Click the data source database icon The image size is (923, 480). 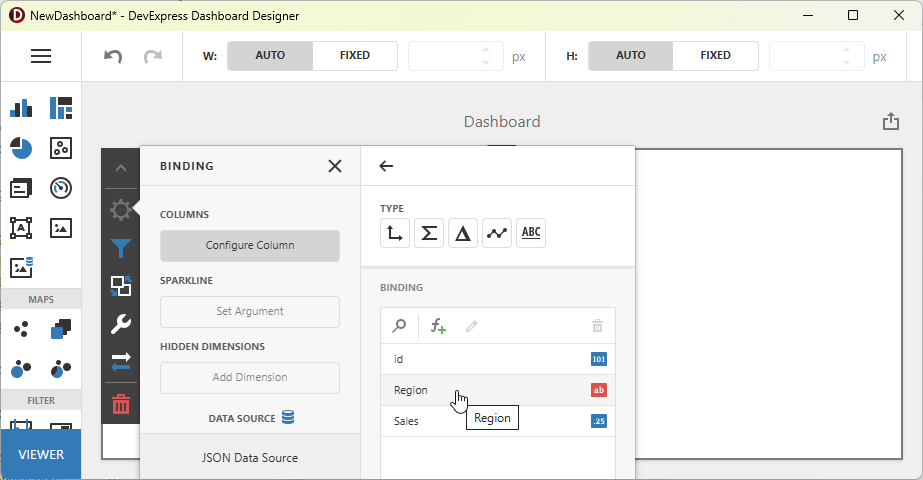[x=288, y=418]
